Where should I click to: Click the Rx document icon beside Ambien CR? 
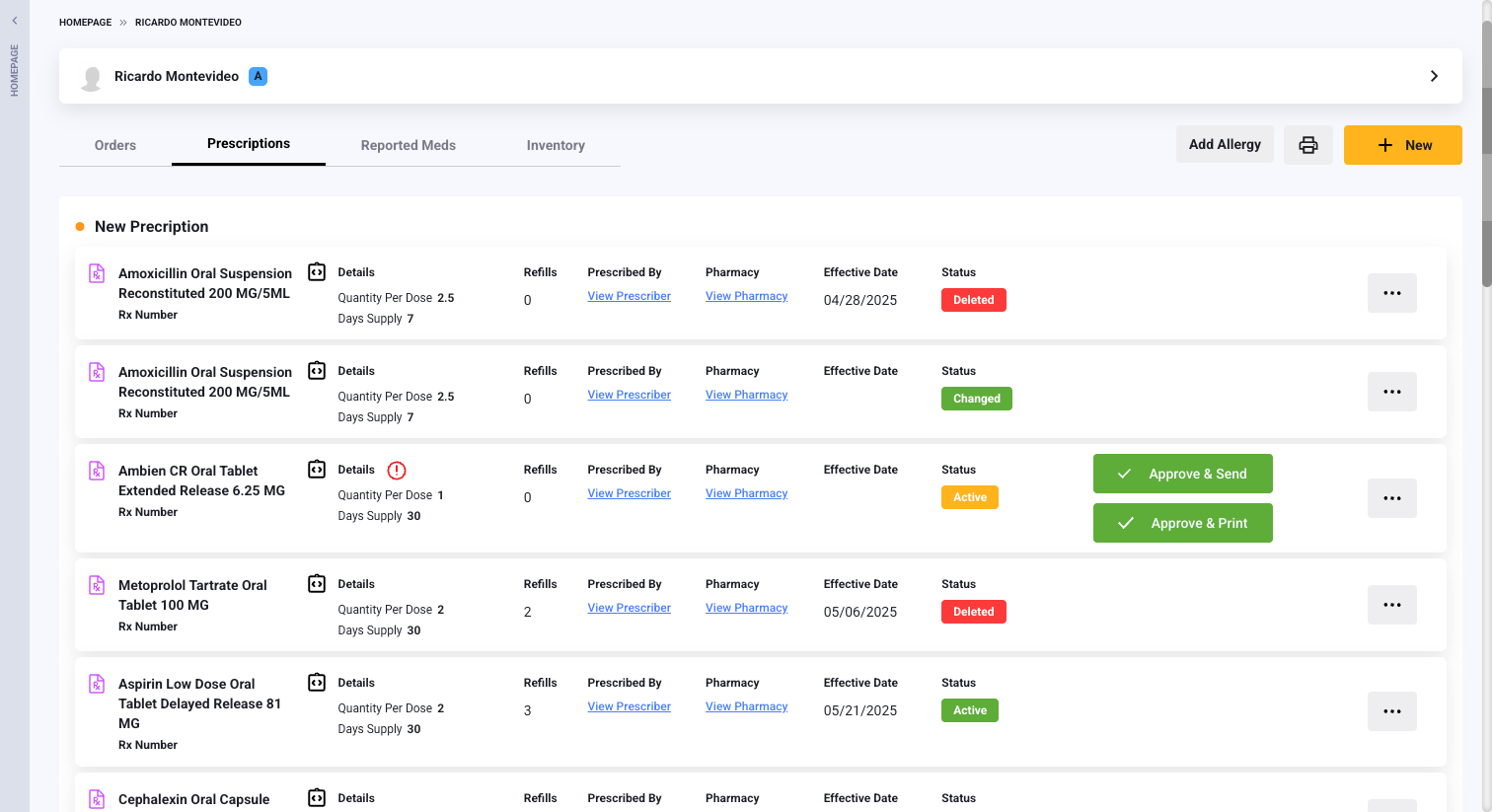point(97,471)
